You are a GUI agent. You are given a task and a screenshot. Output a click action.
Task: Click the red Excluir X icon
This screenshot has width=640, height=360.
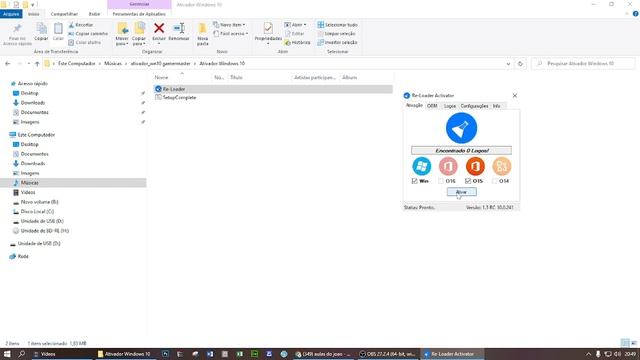coord(159,28)
